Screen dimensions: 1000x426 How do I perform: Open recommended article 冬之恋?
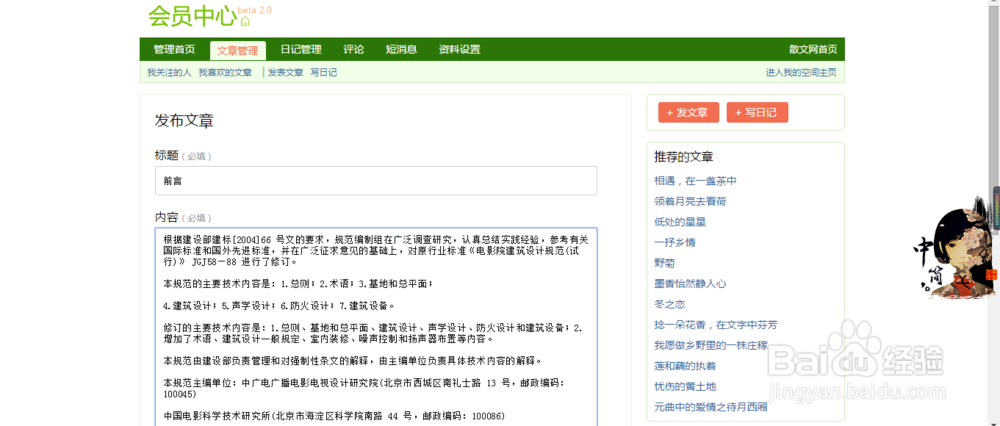(x=670, y=304)
